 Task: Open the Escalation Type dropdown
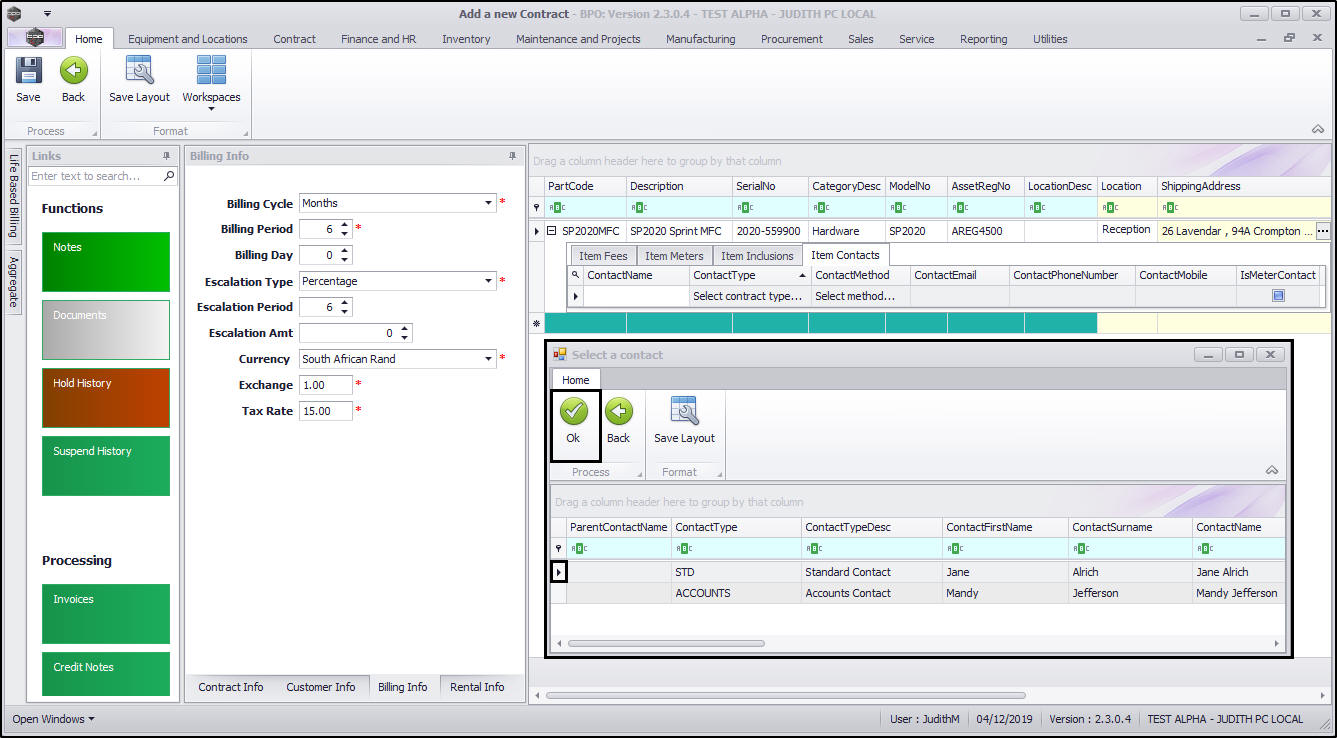click(489, 281)
